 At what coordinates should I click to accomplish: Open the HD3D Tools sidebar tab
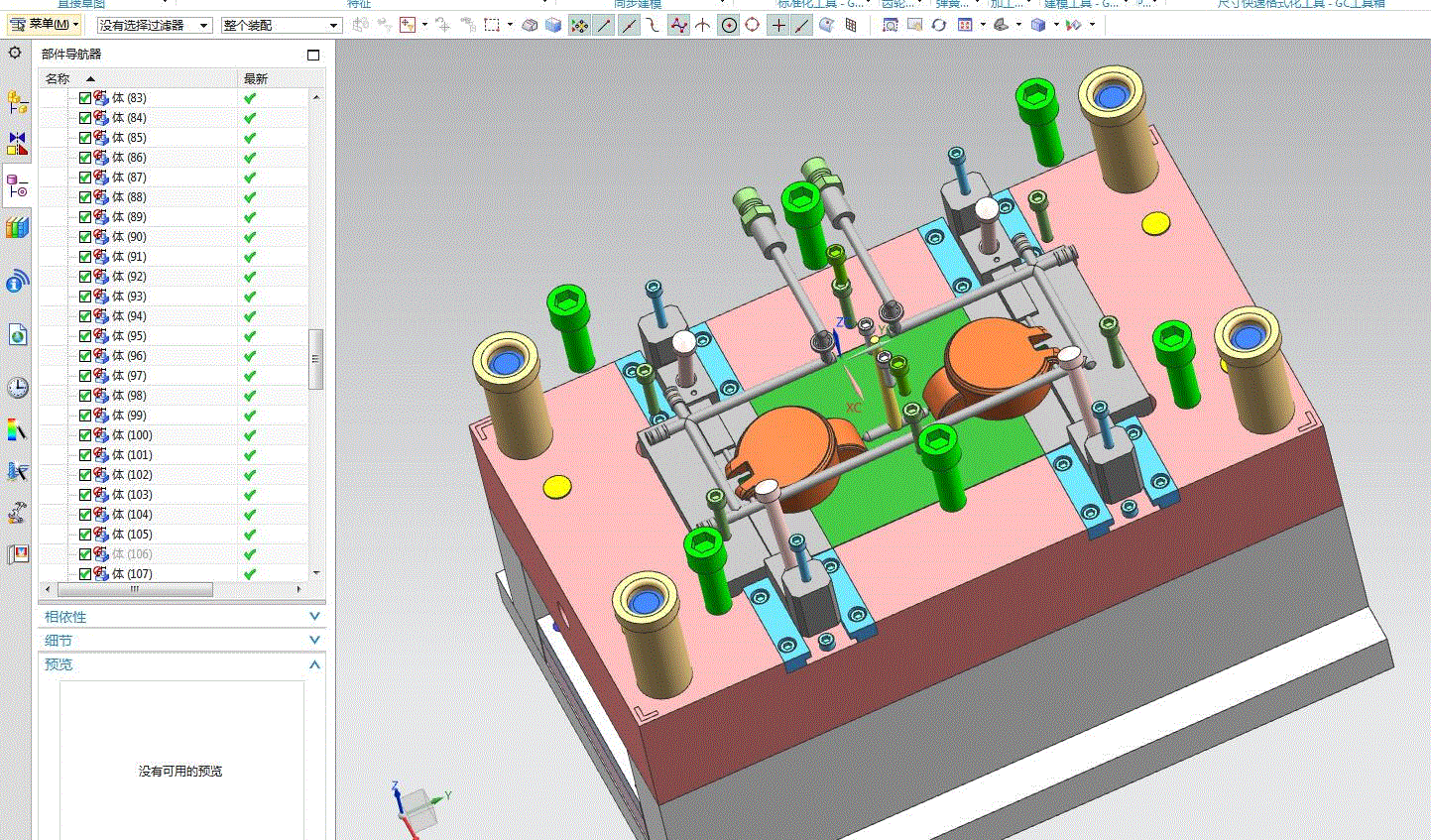pyautogui.click(x=18, y=283)
